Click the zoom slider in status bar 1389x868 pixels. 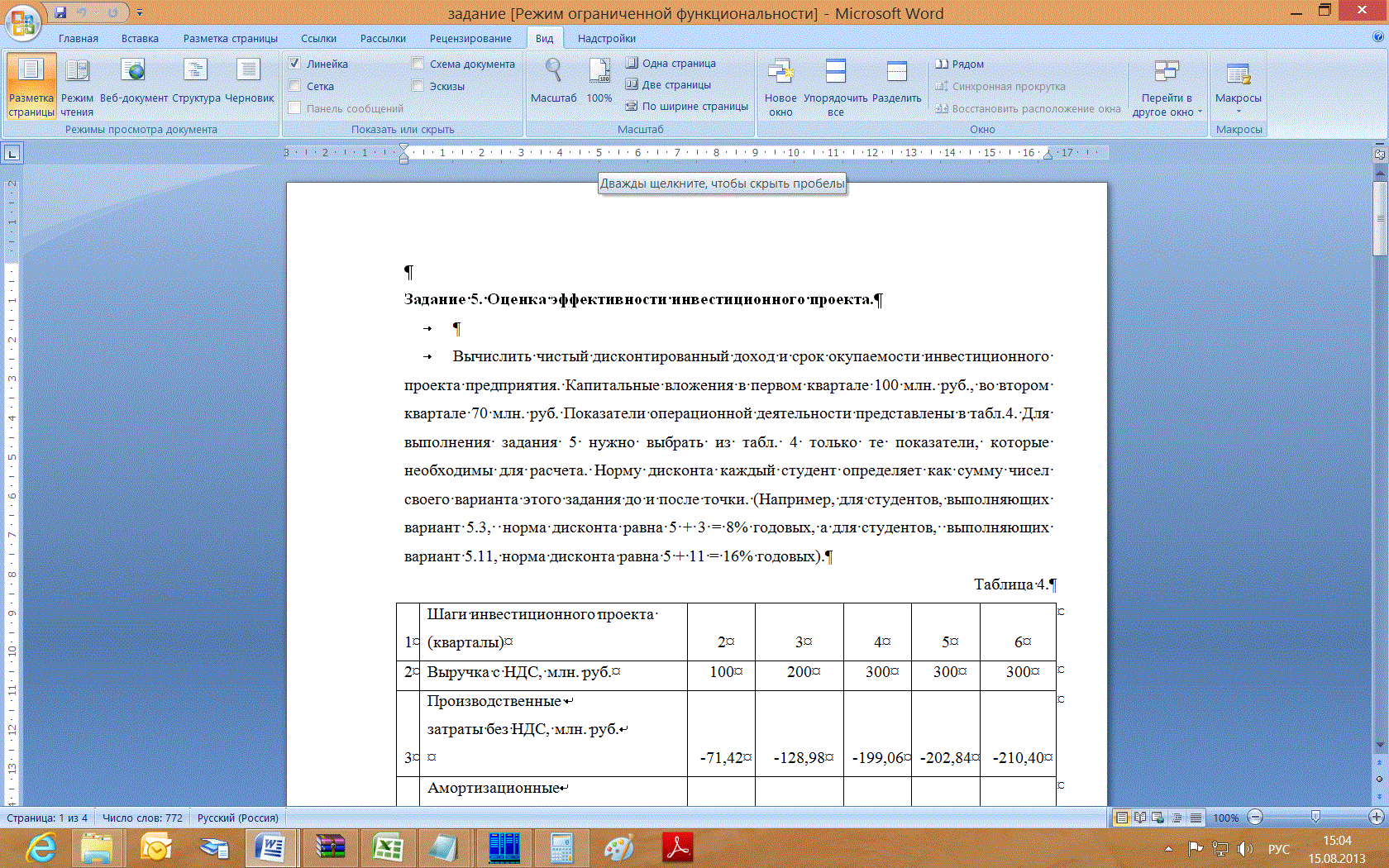click(x=1315, y=818)
